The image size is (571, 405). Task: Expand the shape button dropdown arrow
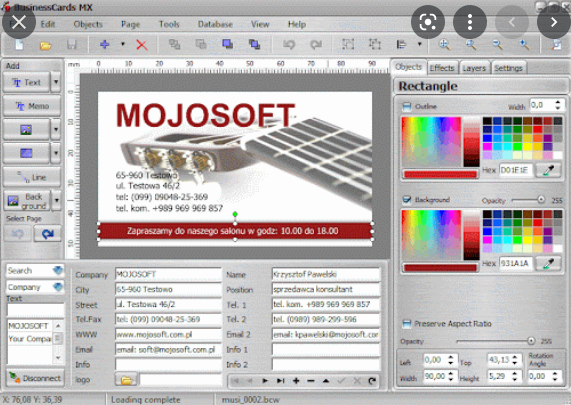coord(56,153)
